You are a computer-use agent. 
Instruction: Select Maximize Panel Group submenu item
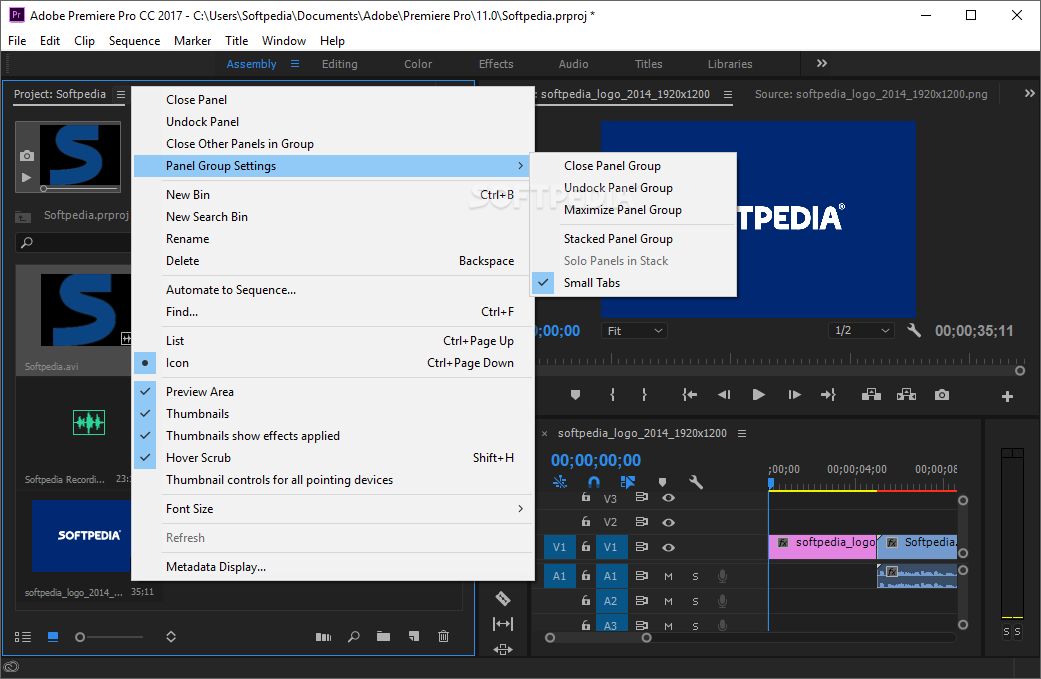click(633, 210)
